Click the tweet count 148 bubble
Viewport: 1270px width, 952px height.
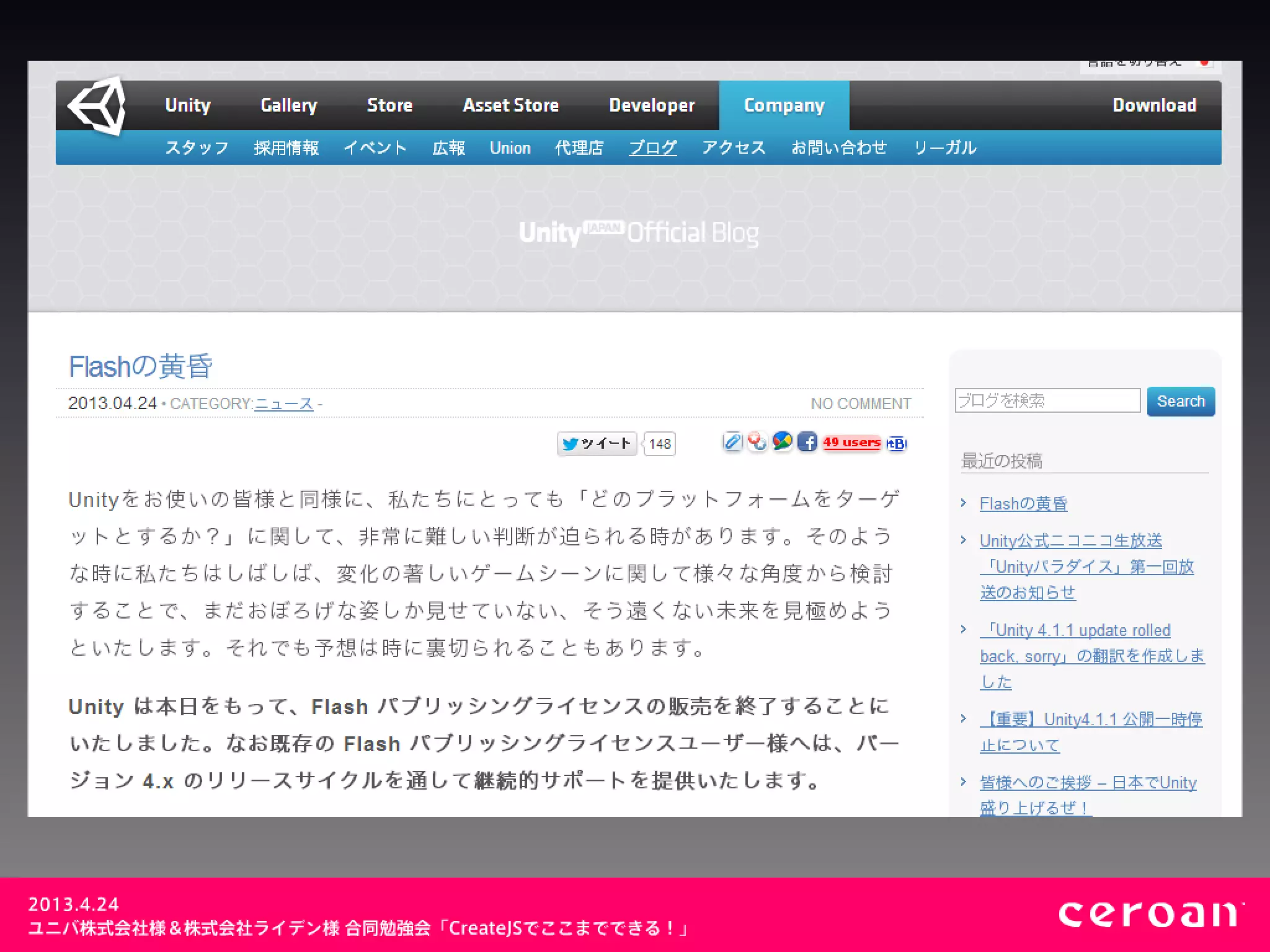[x=660, y=444]
